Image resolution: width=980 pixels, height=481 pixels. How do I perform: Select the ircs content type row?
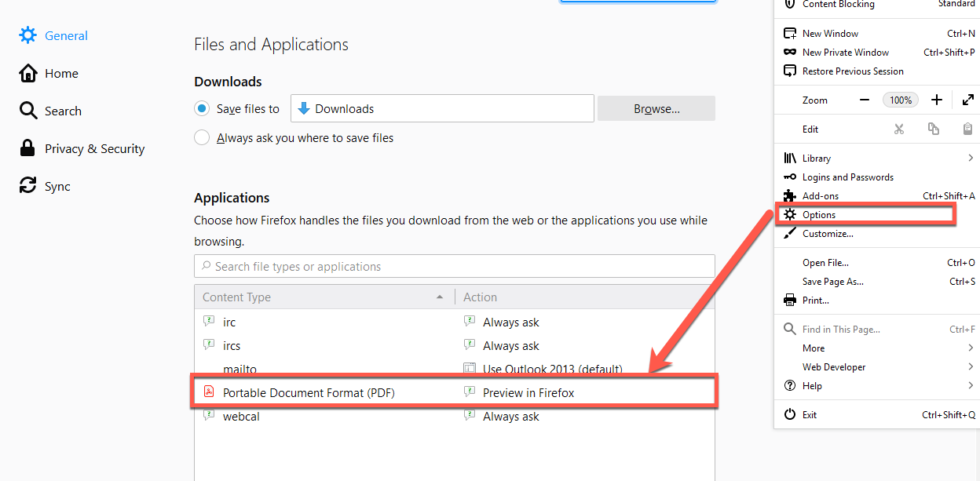(x=454, y=345)
